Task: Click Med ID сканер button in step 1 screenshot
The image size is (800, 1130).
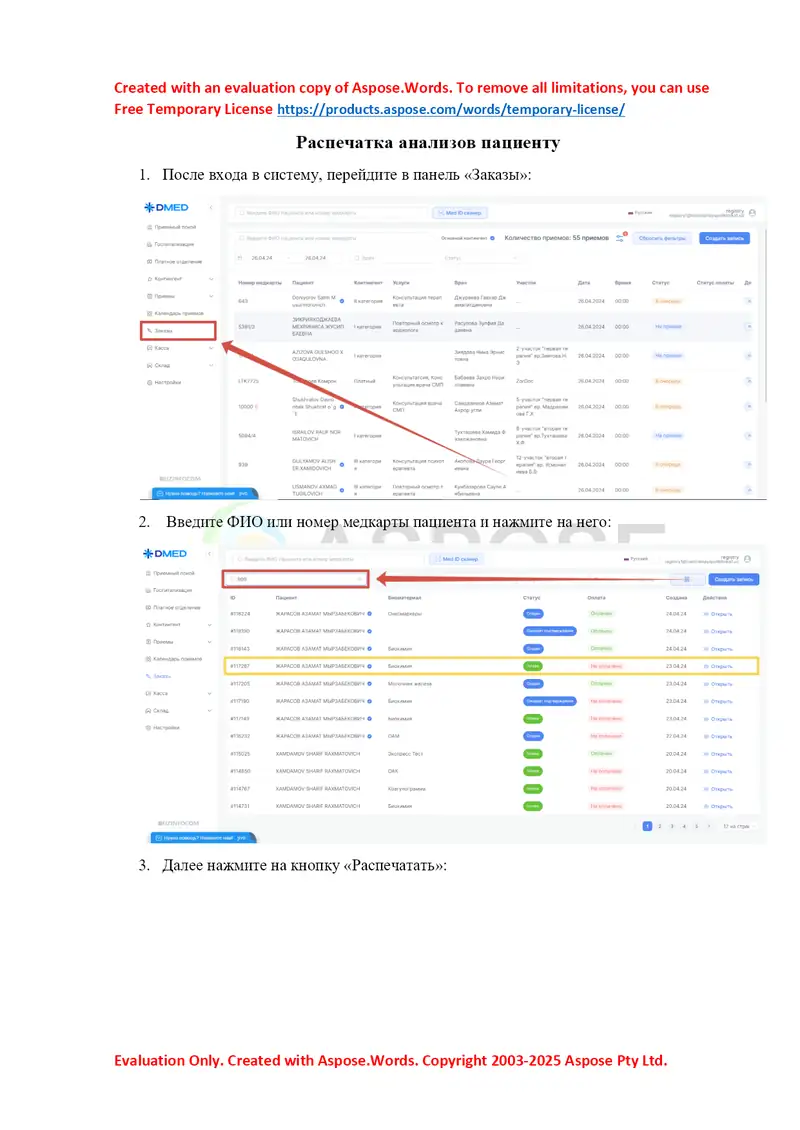Action: pyautogui.click(x=460, y=213)
